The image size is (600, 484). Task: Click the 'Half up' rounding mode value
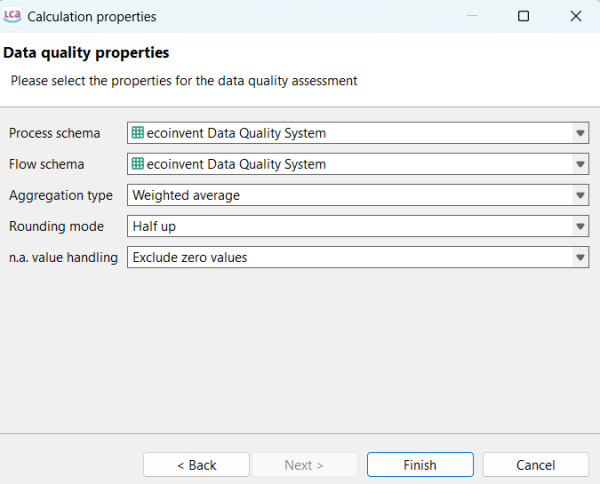154,226
